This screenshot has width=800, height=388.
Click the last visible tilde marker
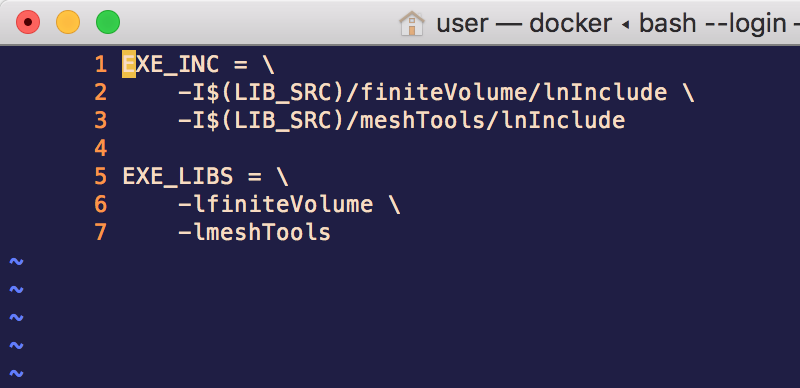[16, 374]
